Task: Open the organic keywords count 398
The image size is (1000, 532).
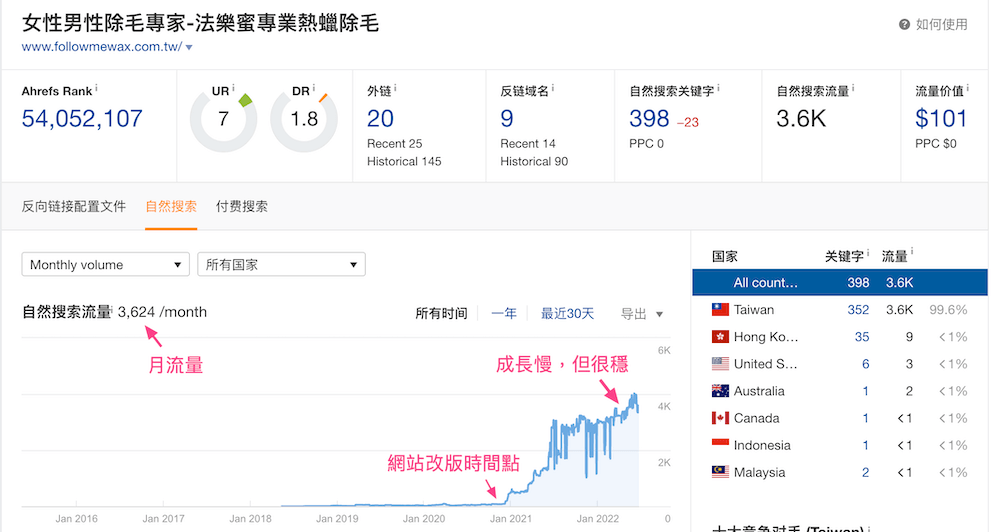Action: 649,119
